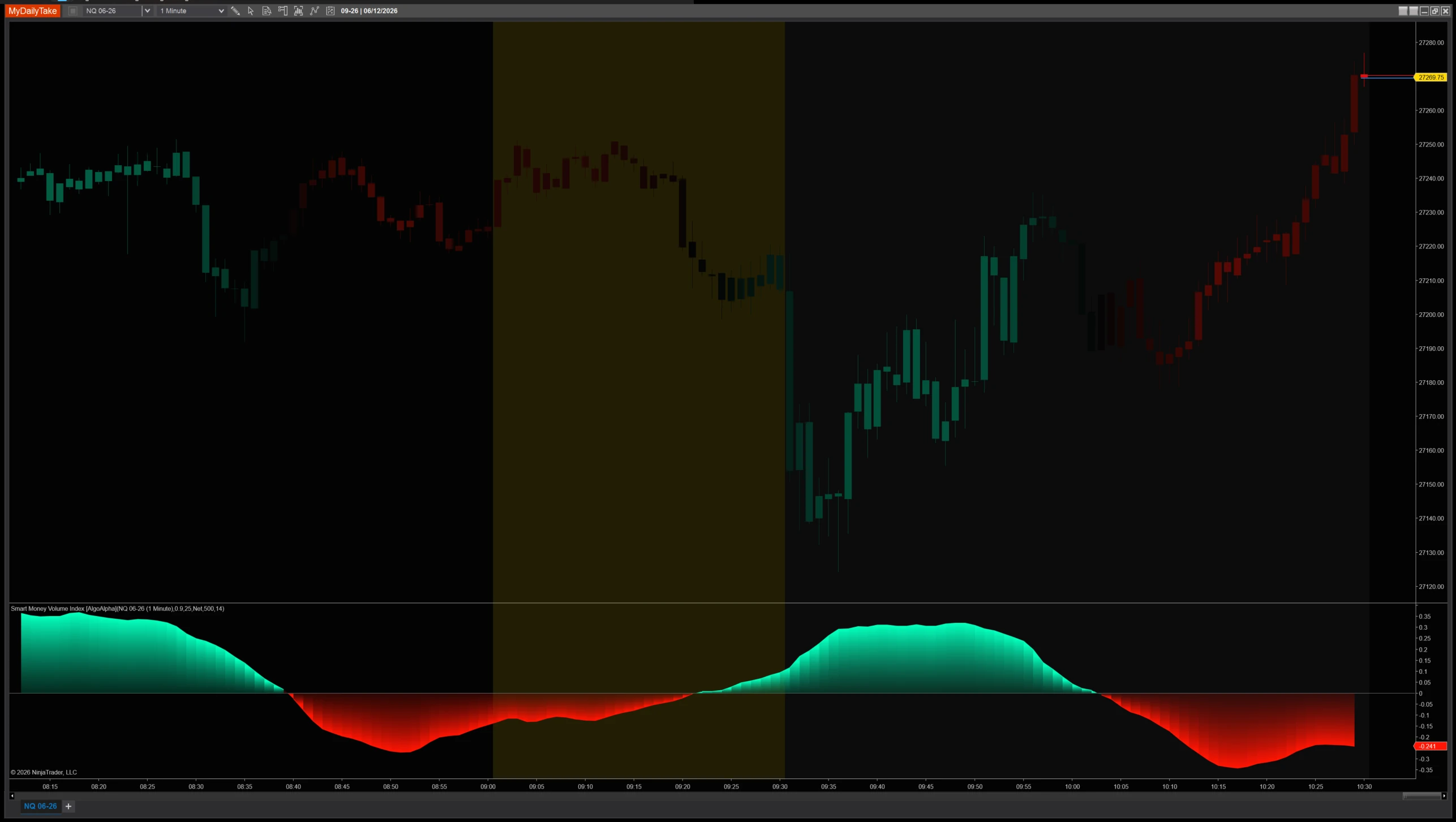Click the 08:15 time axis label
The height and width of the screenshot is (822, 1456).
(50, 786)
